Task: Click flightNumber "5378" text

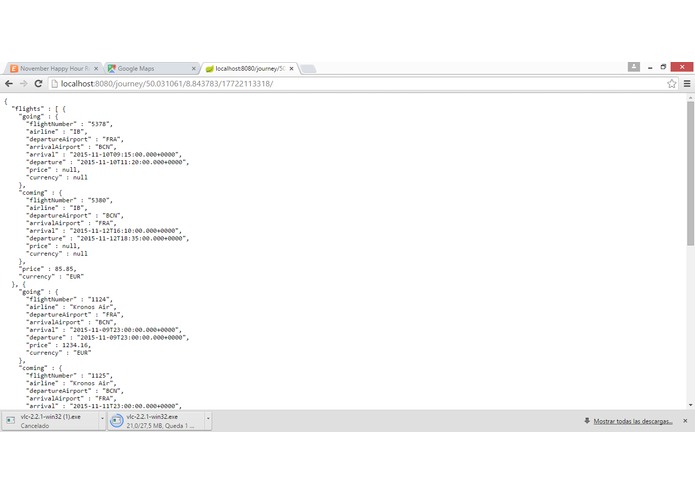Action: (x=69, y=124)
